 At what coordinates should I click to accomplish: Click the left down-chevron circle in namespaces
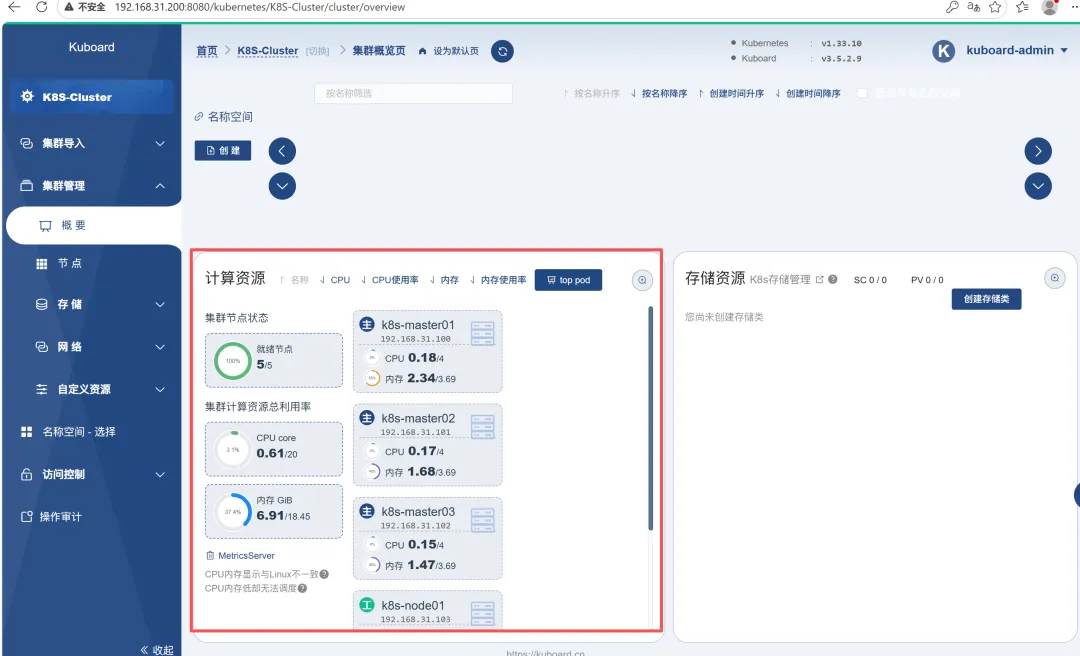[282, 186]
